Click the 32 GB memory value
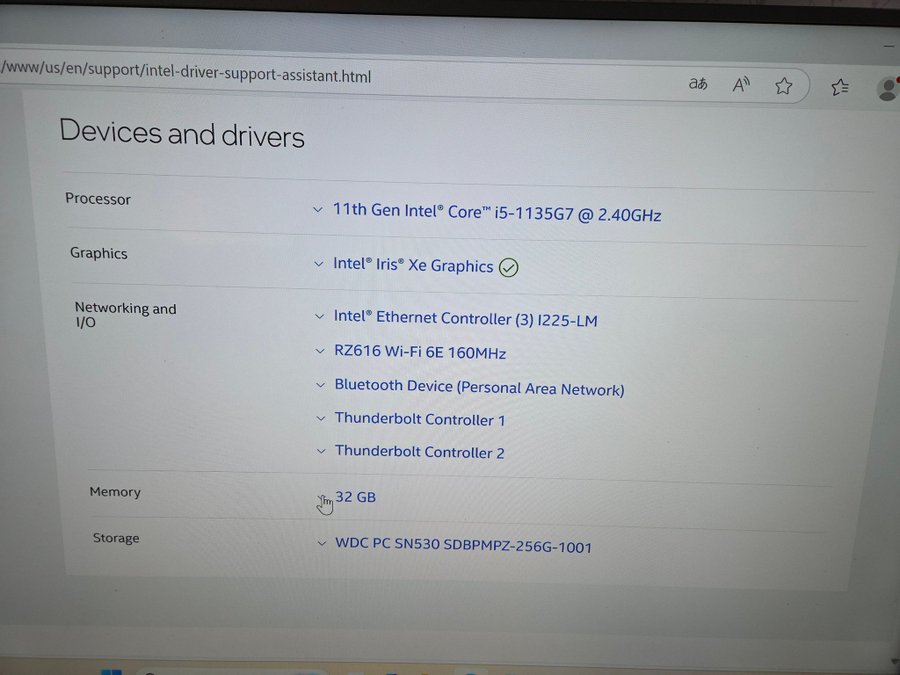 coord(355,496)
